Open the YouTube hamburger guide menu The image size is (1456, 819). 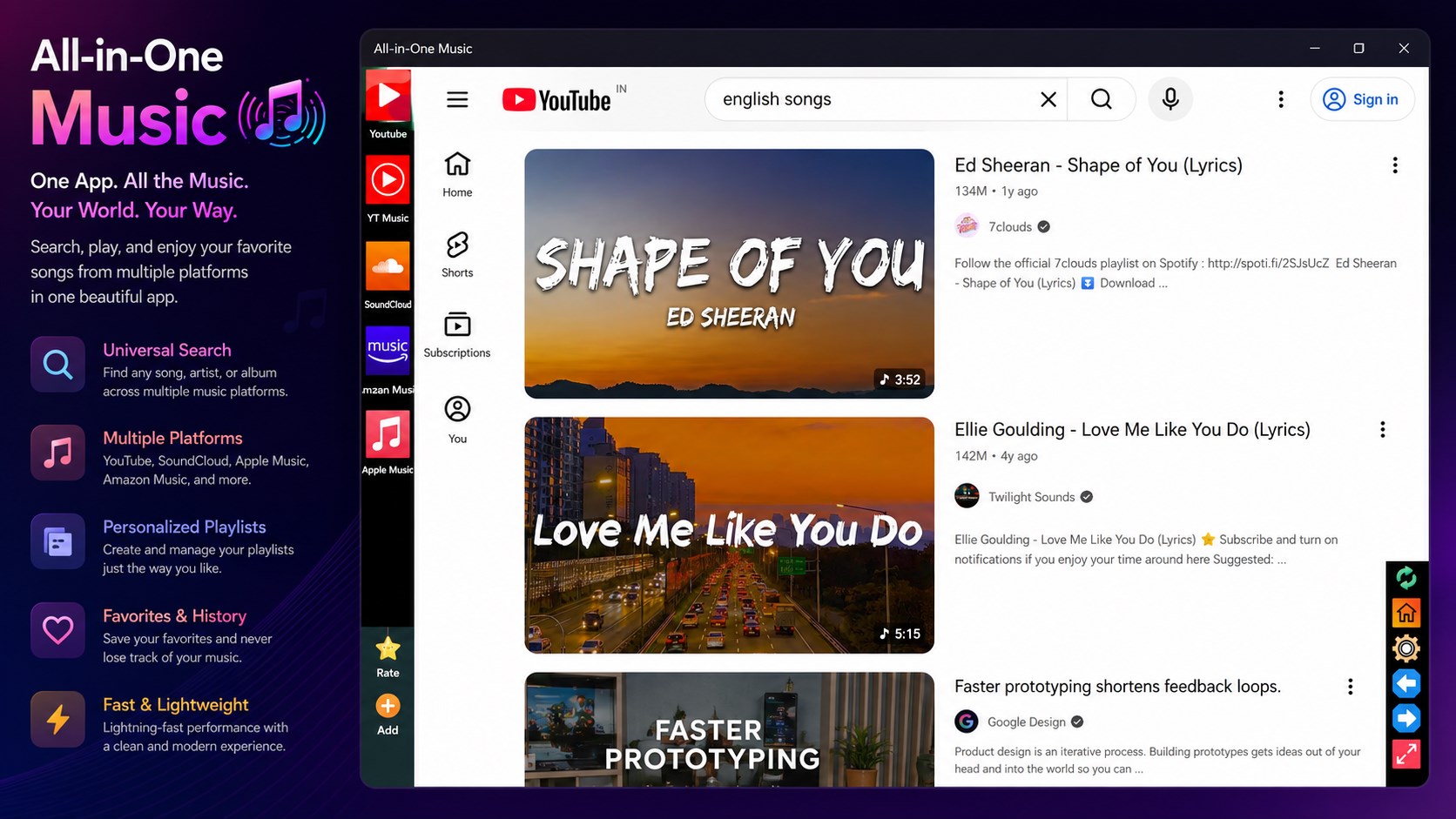pyautogui.click(x=457, y=99)
